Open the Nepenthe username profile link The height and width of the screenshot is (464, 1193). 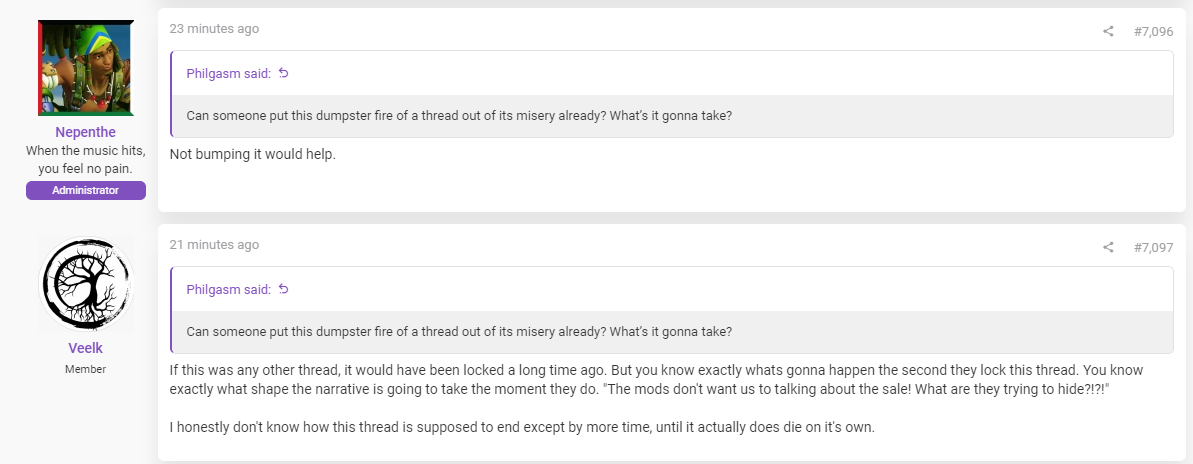point(85,132)
